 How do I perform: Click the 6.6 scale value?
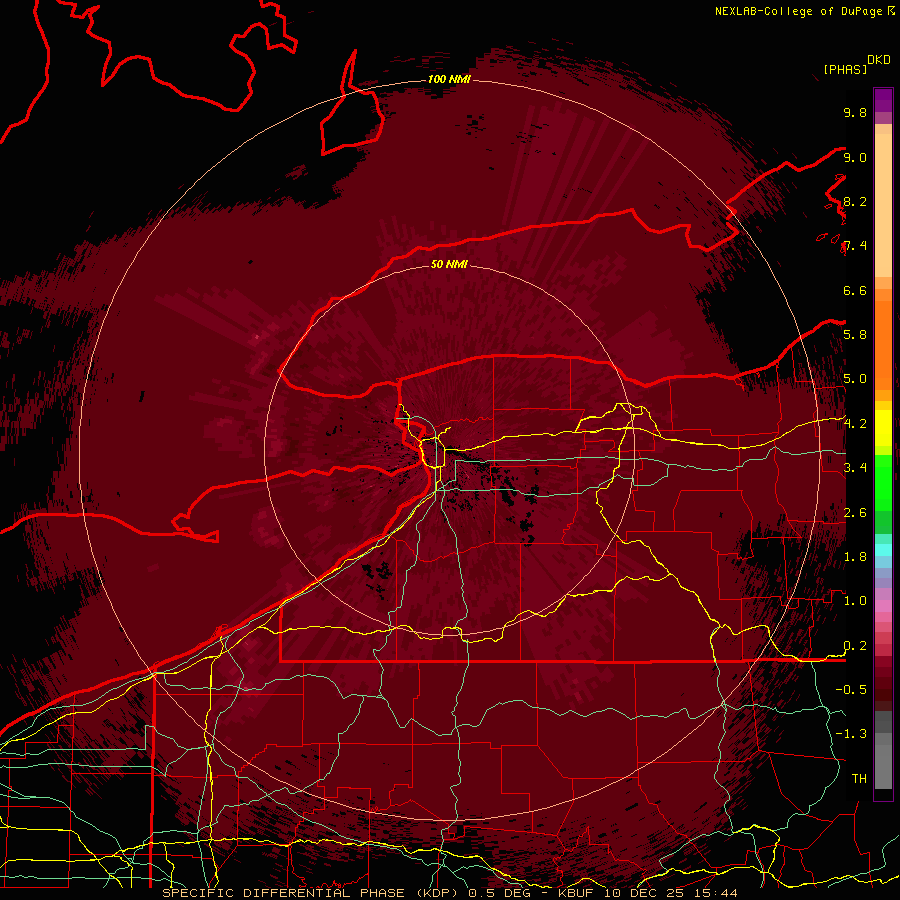click(855, 290)
